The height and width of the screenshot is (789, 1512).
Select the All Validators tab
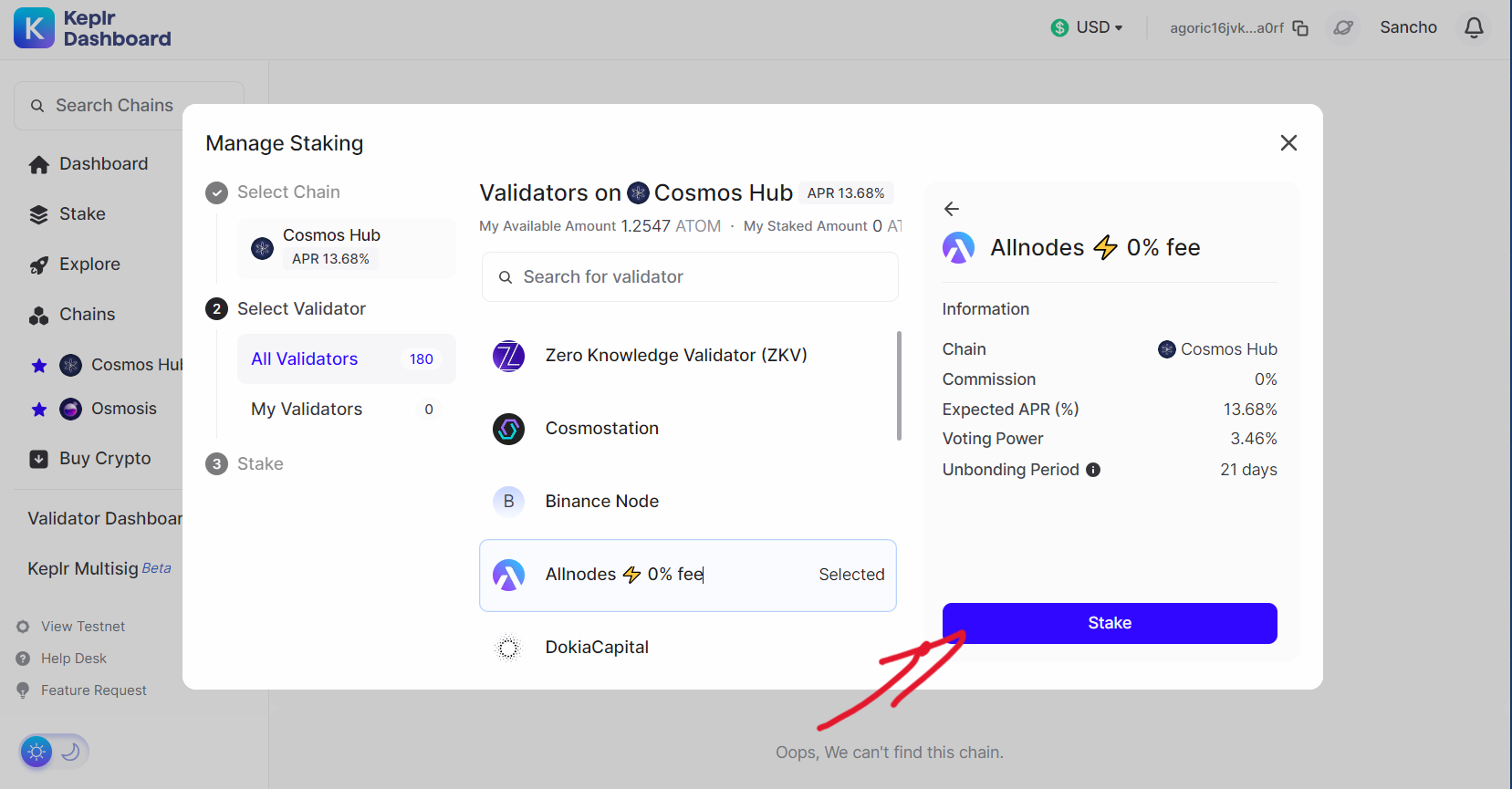(x=347, y=359)
